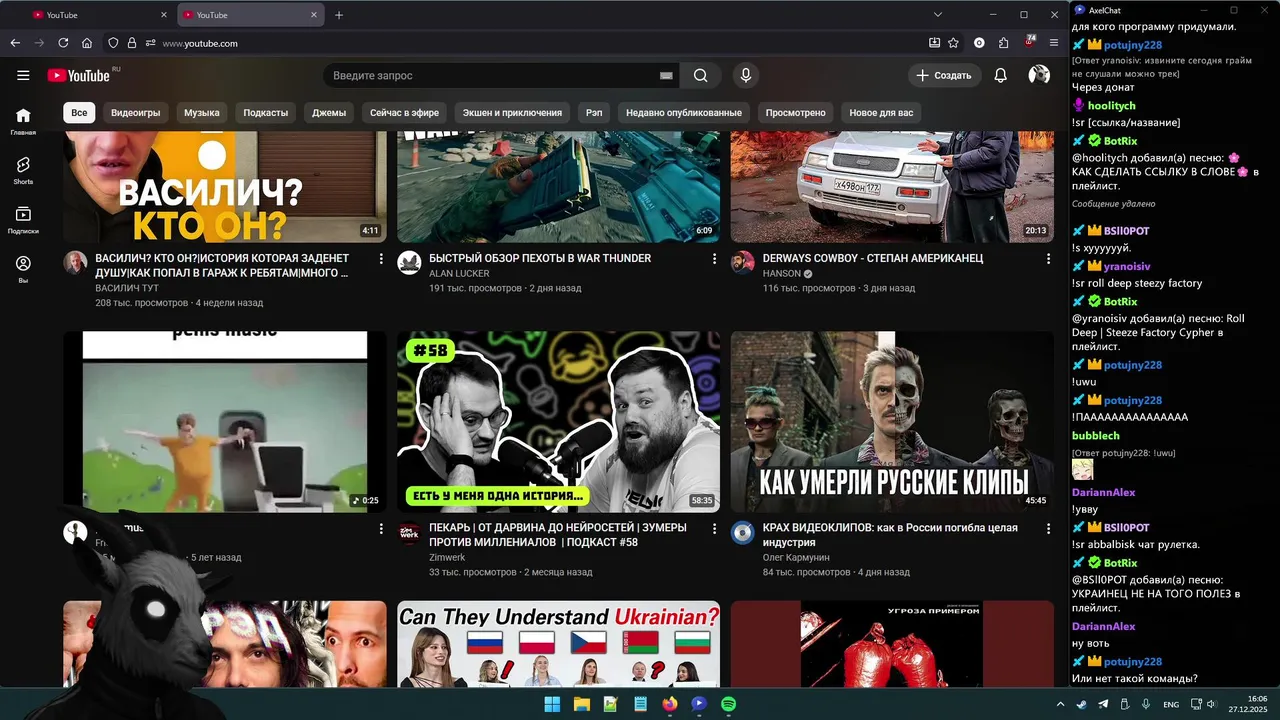This screenshot has height=720, width=1280.
Task: Open БЫСТРЫЙ ОБЗОР ПЕХОТЫ В WAR THUNDER title
Action: 540,258
